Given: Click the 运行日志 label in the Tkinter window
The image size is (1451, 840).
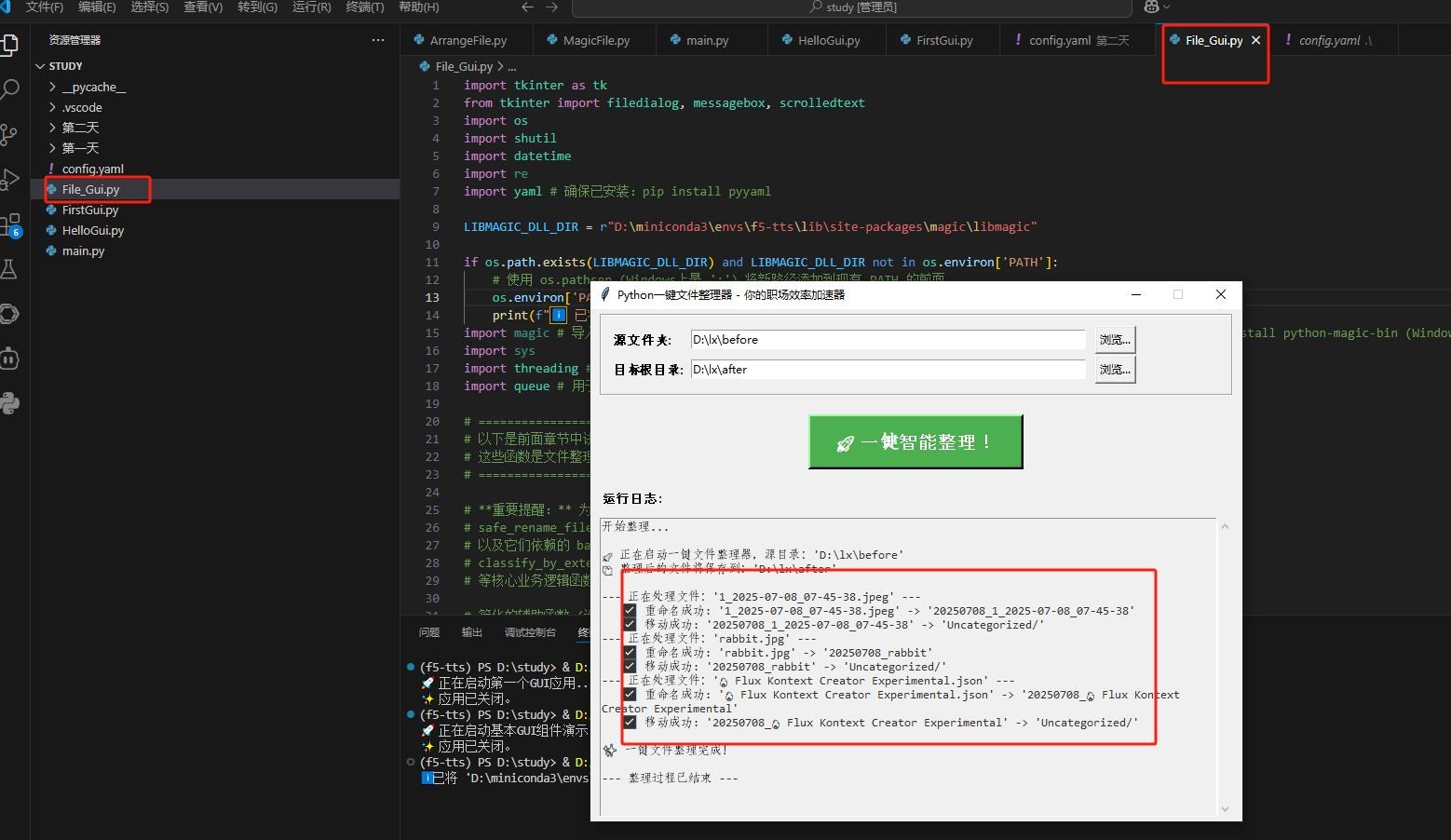Looking at the screenshot, I should point(633,499).
